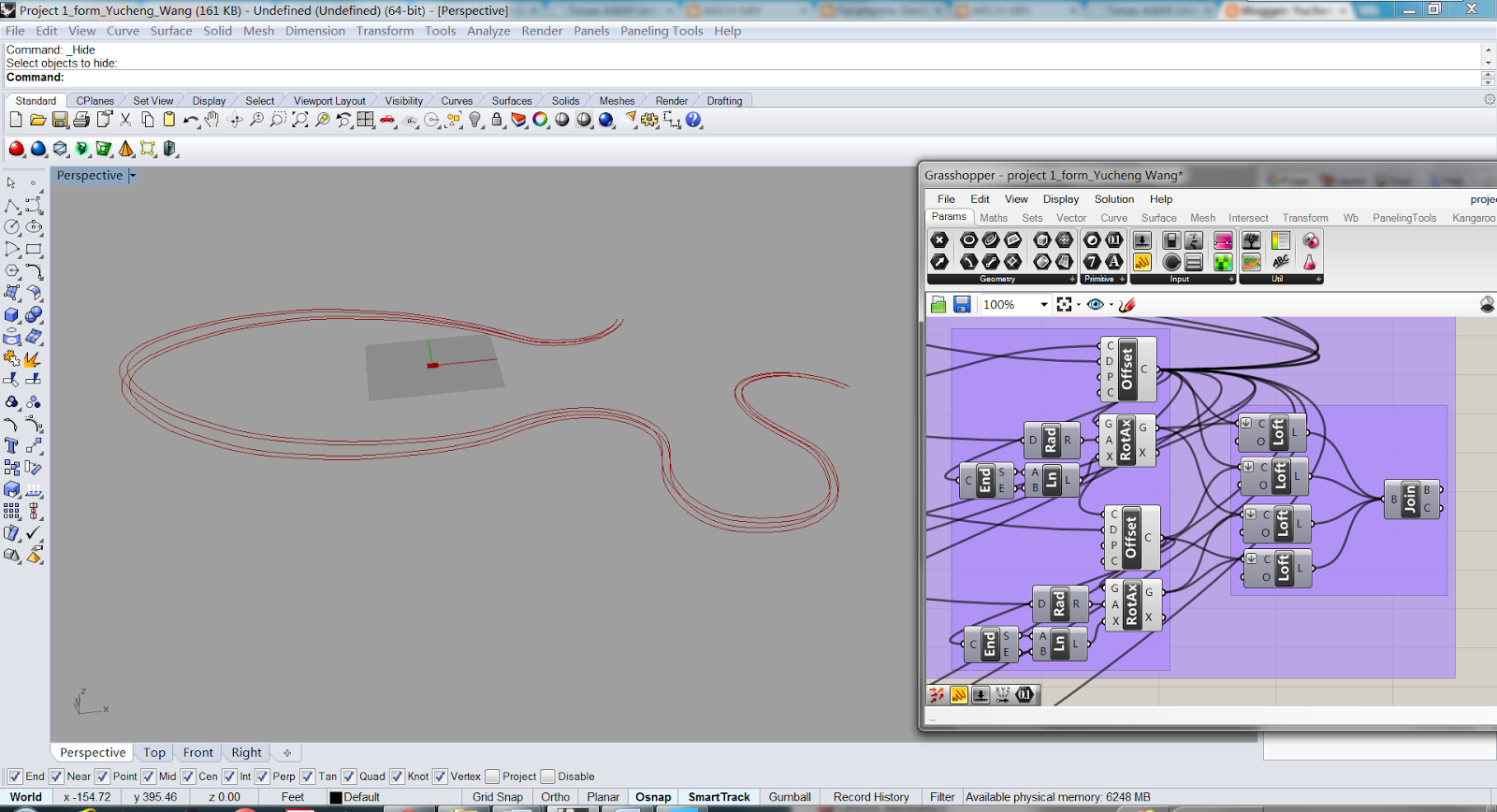
Task: Switch to the Maths tab in Grasshopper
Action: coord(994,218)
